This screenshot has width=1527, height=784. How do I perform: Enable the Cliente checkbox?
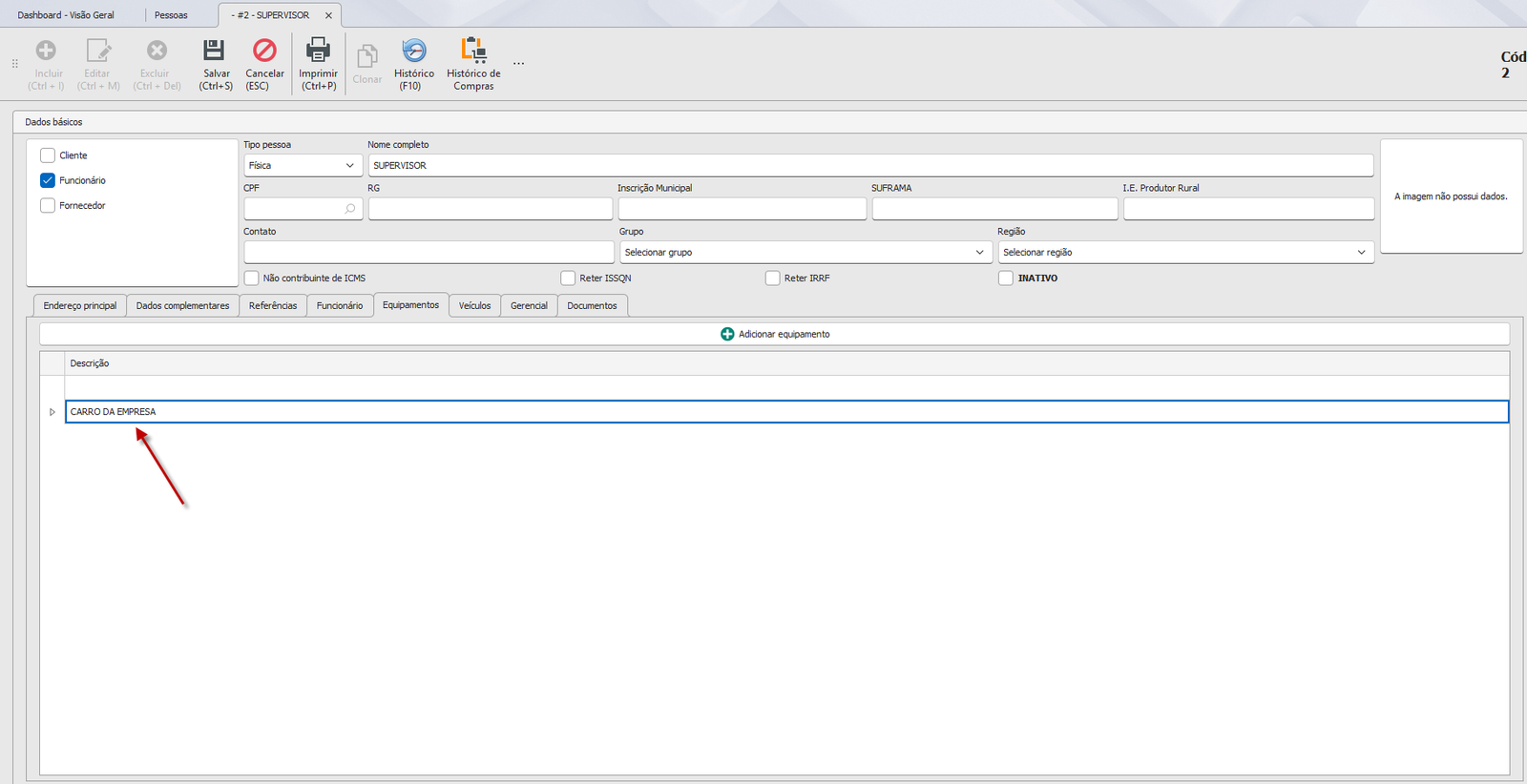click(48, 155)
